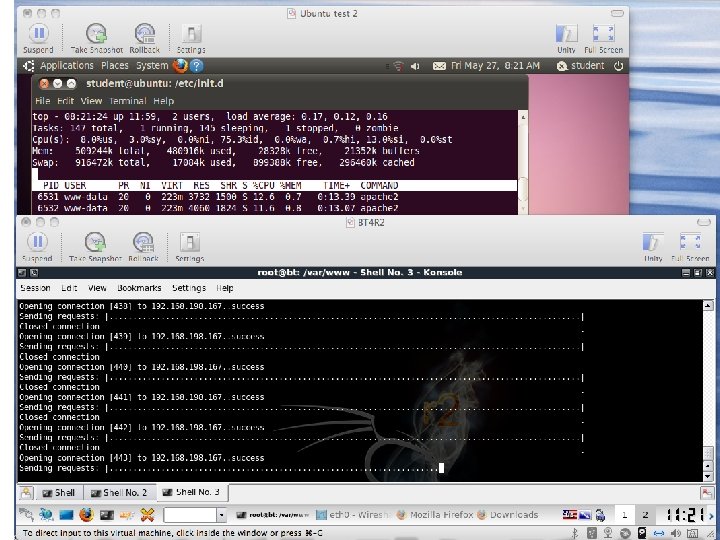Close the current Konsole tab using right-side icon
The image size is (720, 540).
(707, 493)
